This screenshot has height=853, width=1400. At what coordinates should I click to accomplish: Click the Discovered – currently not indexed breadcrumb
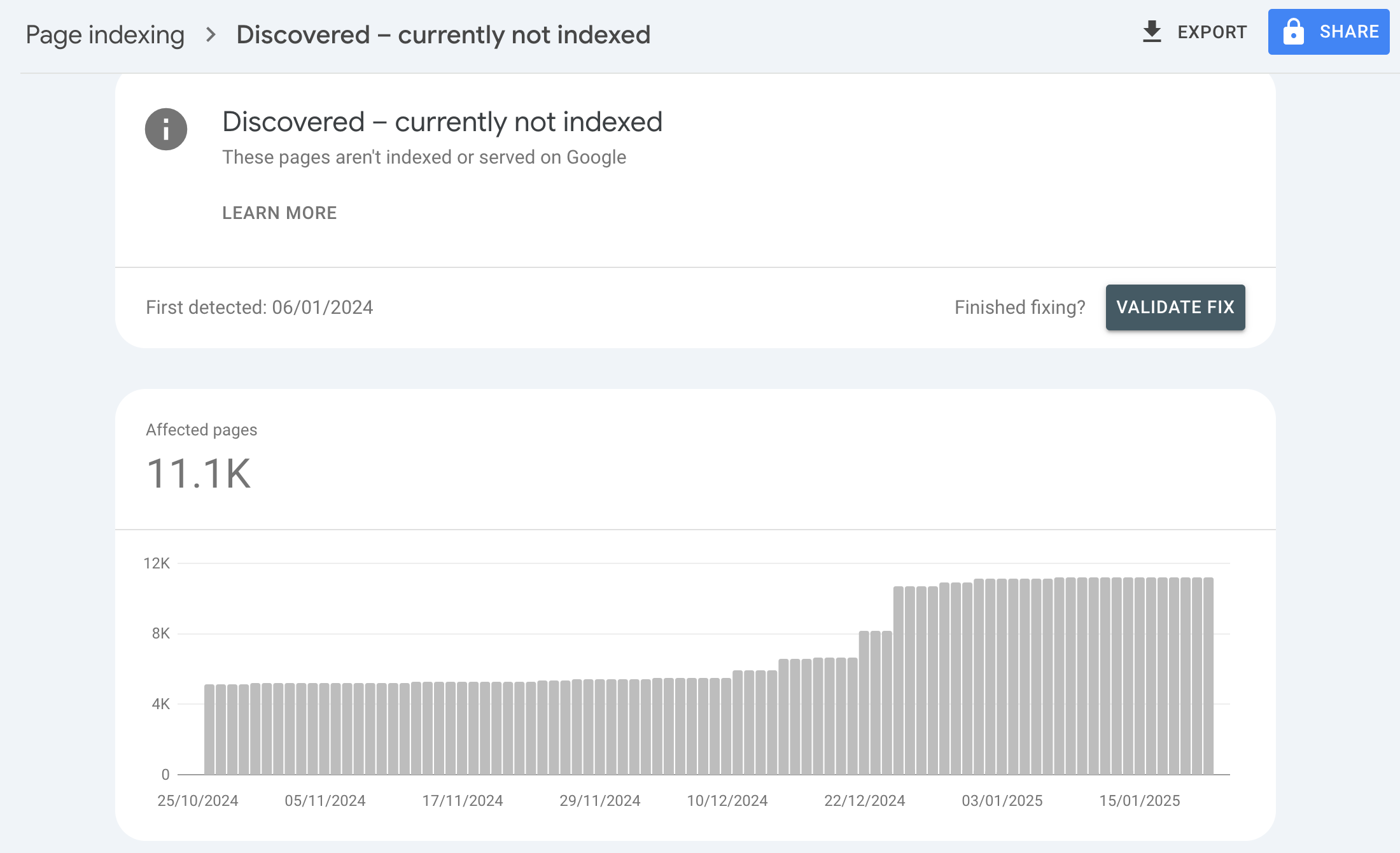point(443,35)
